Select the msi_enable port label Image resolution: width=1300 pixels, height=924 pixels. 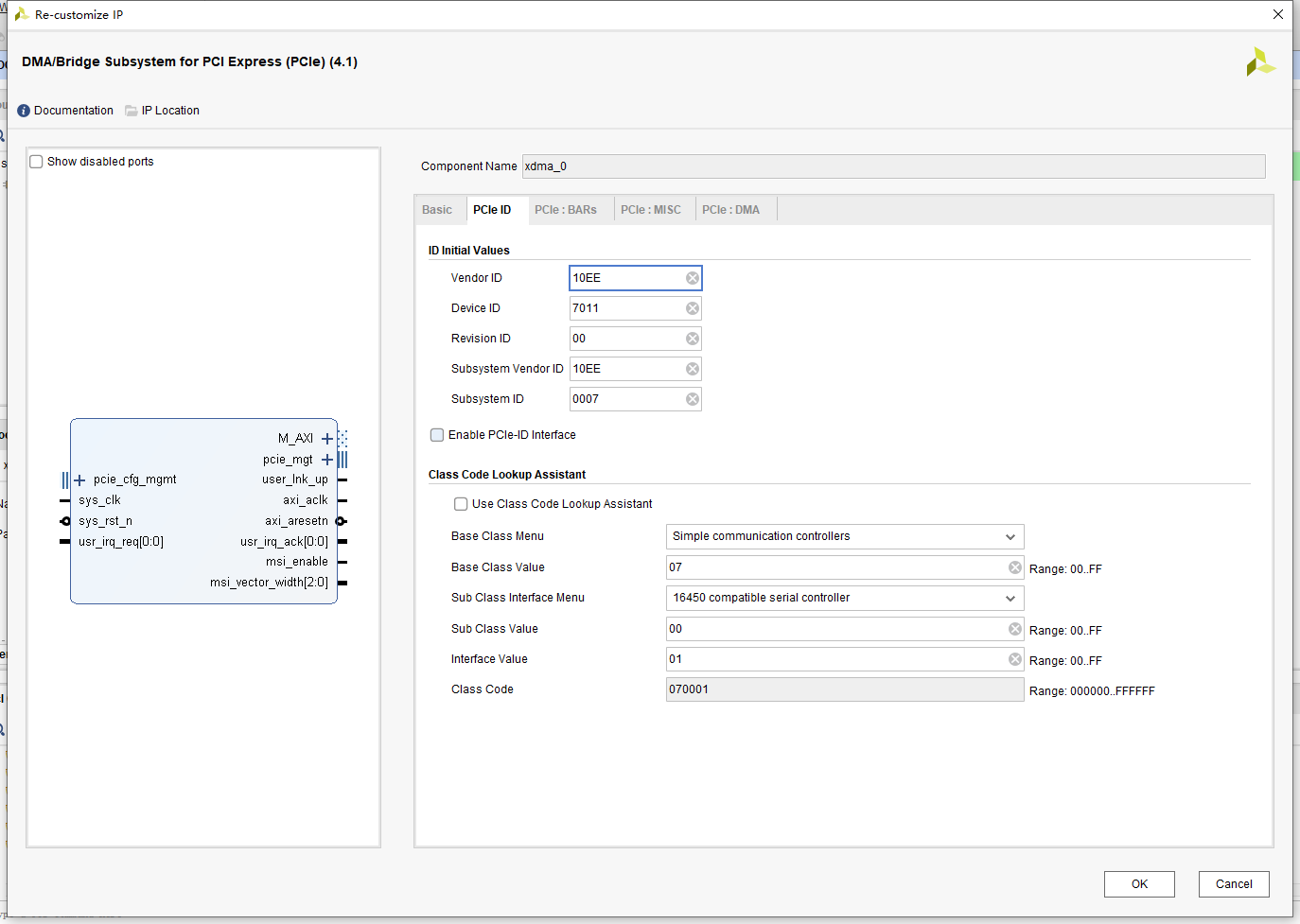[297, 562]
